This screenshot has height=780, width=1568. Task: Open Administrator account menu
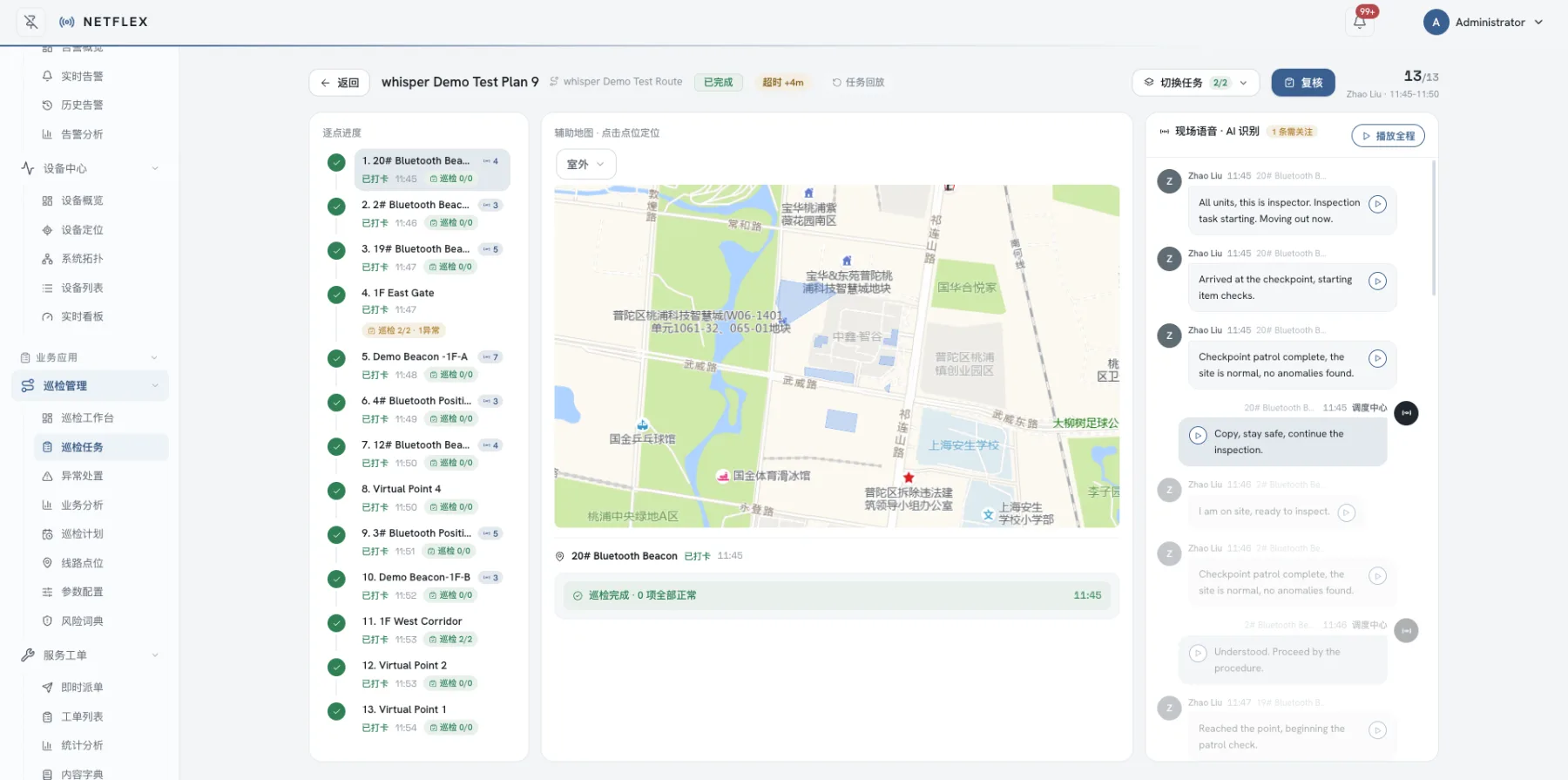click(1484, 22)
